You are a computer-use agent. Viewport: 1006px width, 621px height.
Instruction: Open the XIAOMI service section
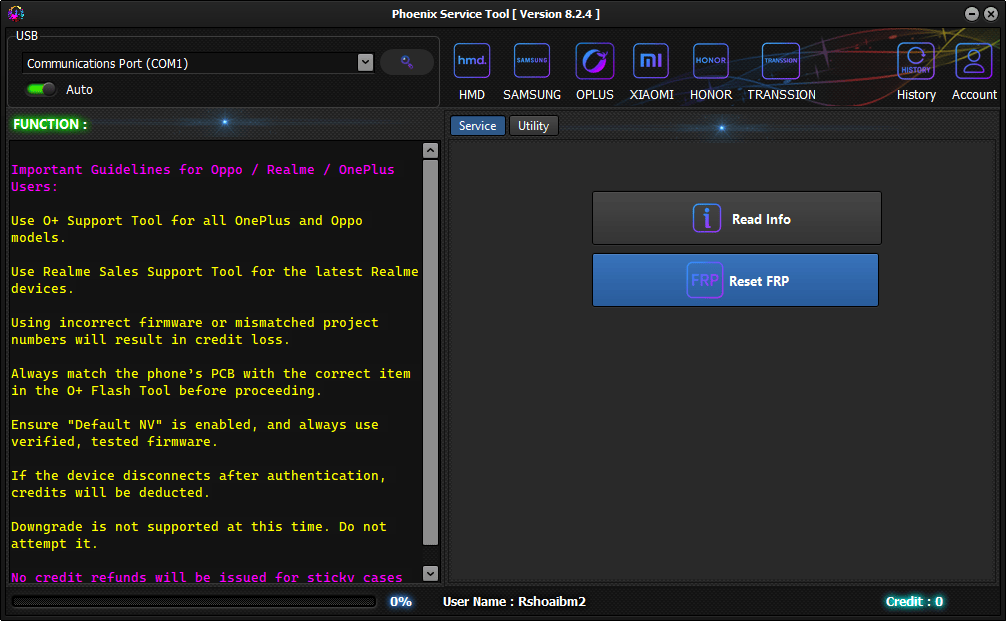point(651,62)
